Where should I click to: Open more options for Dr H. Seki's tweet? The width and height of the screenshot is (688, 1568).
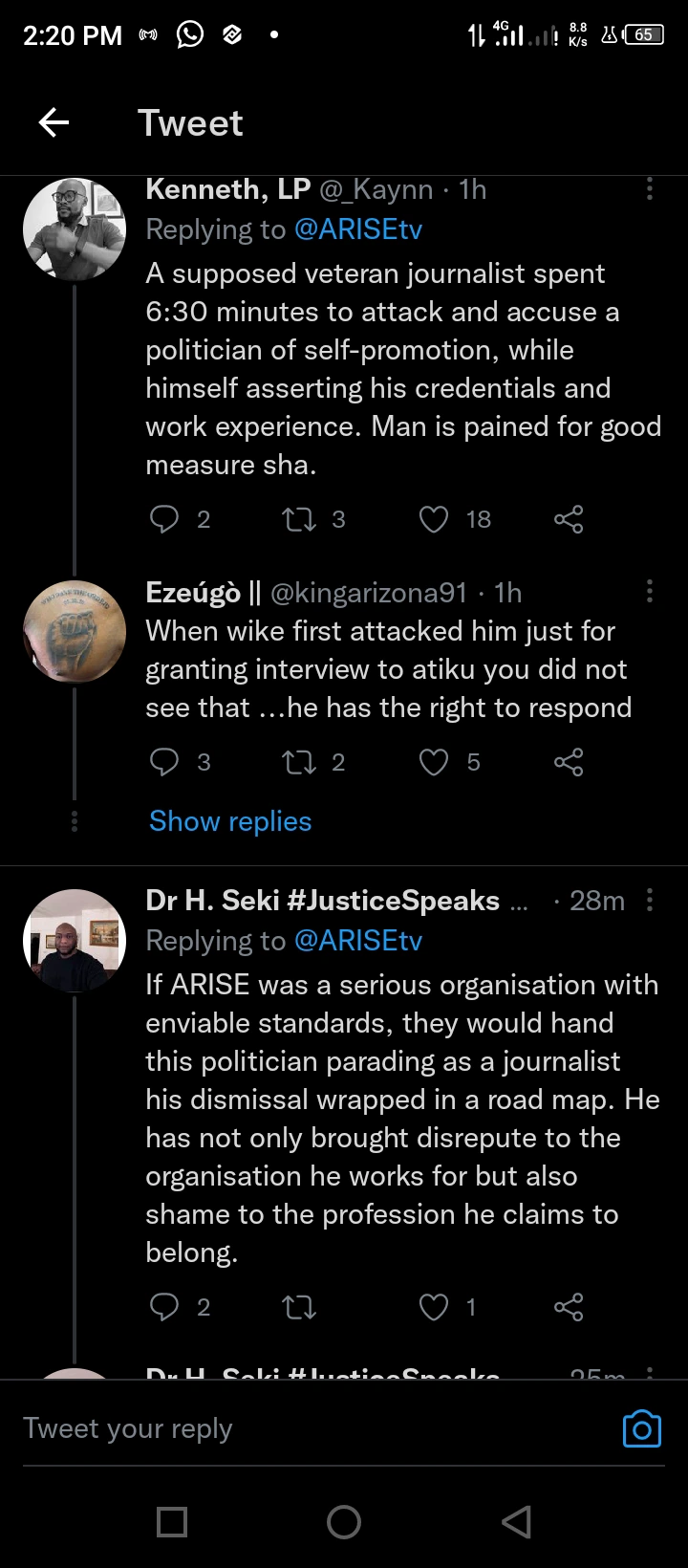[650, 900]
